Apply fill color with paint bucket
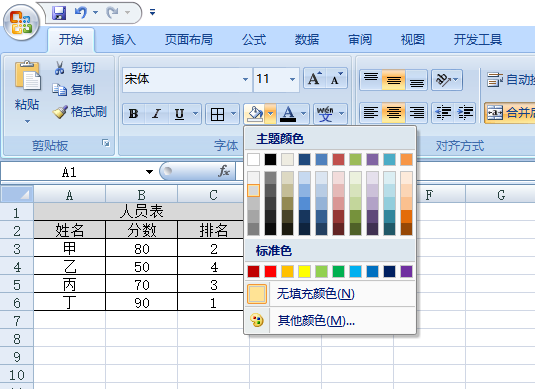Screen dimensions: 535x389 tap(255, 114)
